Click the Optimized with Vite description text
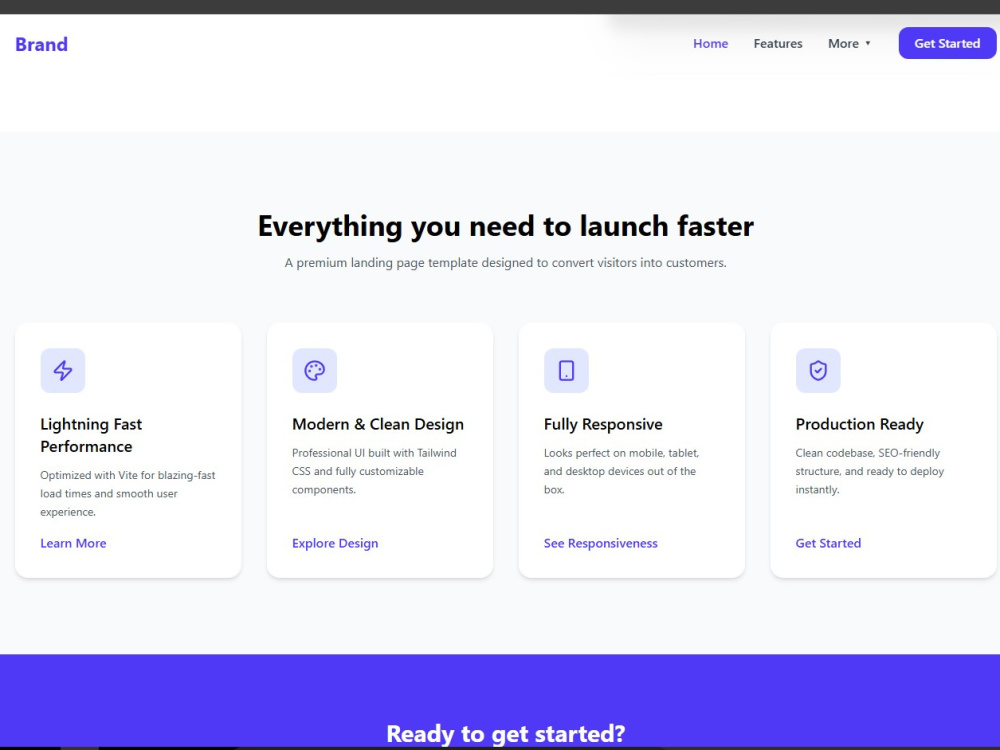 pyautogui.click(x=128, y=494)
